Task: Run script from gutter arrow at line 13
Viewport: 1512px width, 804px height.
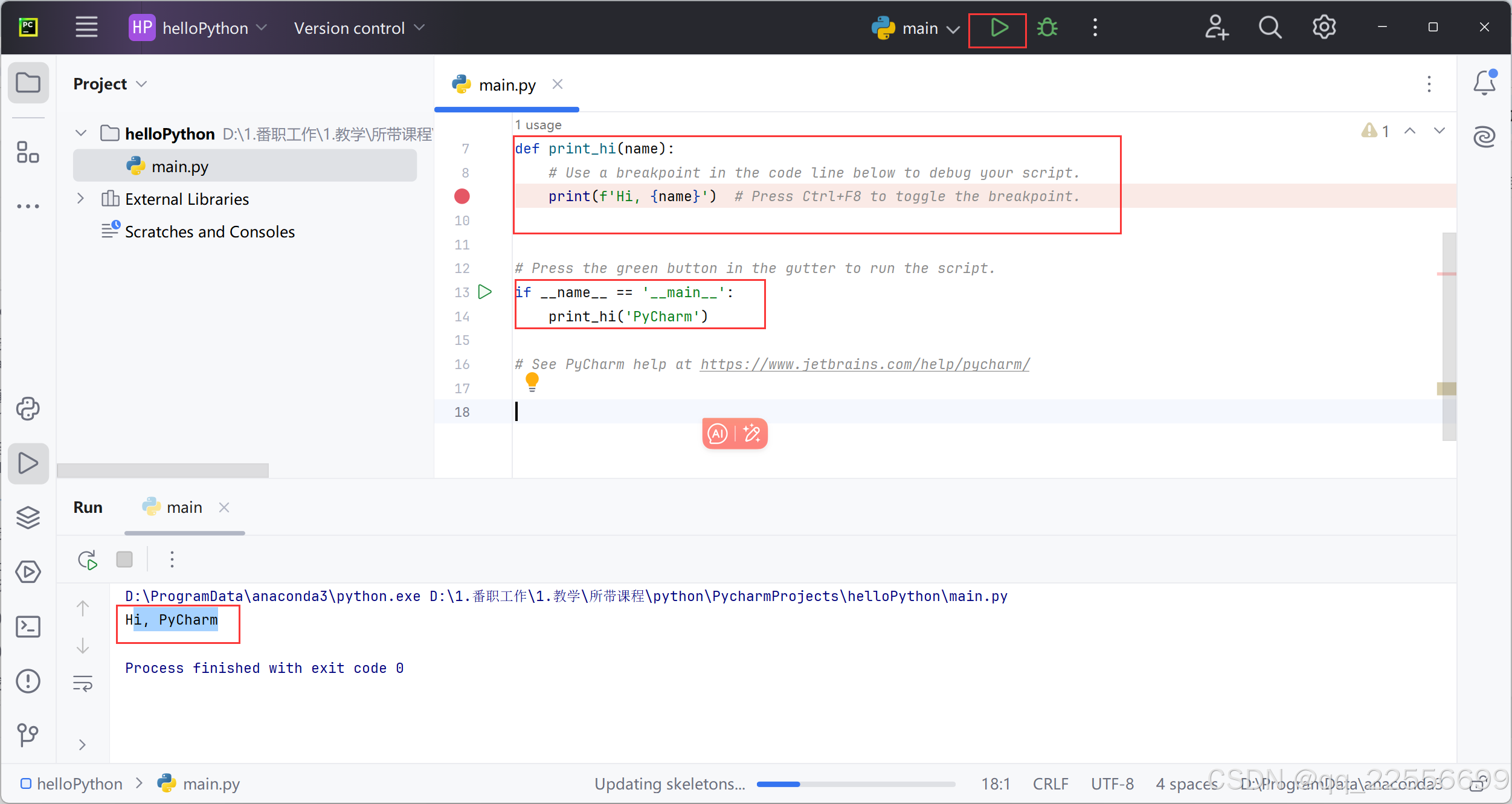Action: coord(485,292)
